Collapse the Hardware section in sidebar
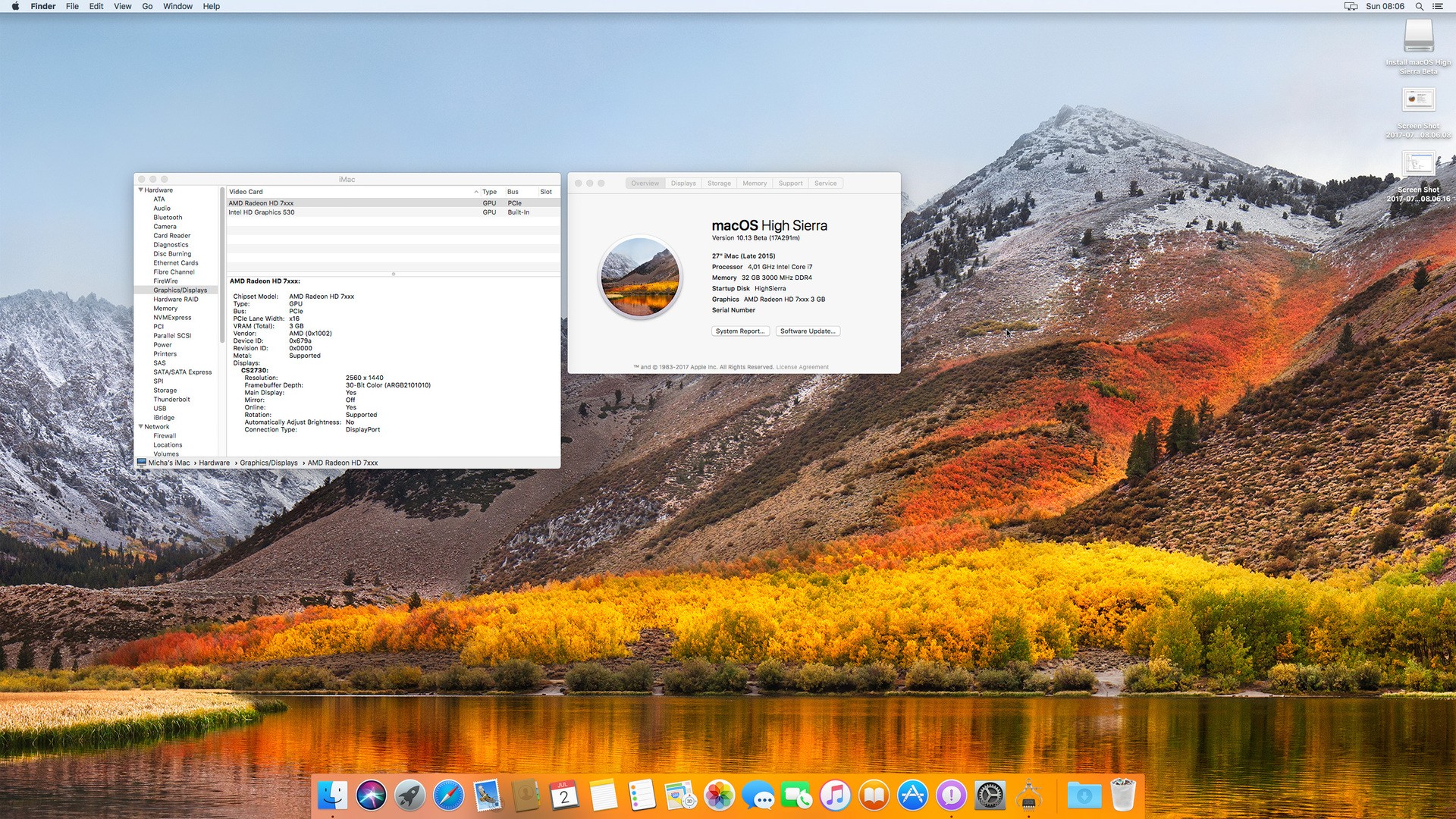 pyautogui.click(x=141, y=190)
